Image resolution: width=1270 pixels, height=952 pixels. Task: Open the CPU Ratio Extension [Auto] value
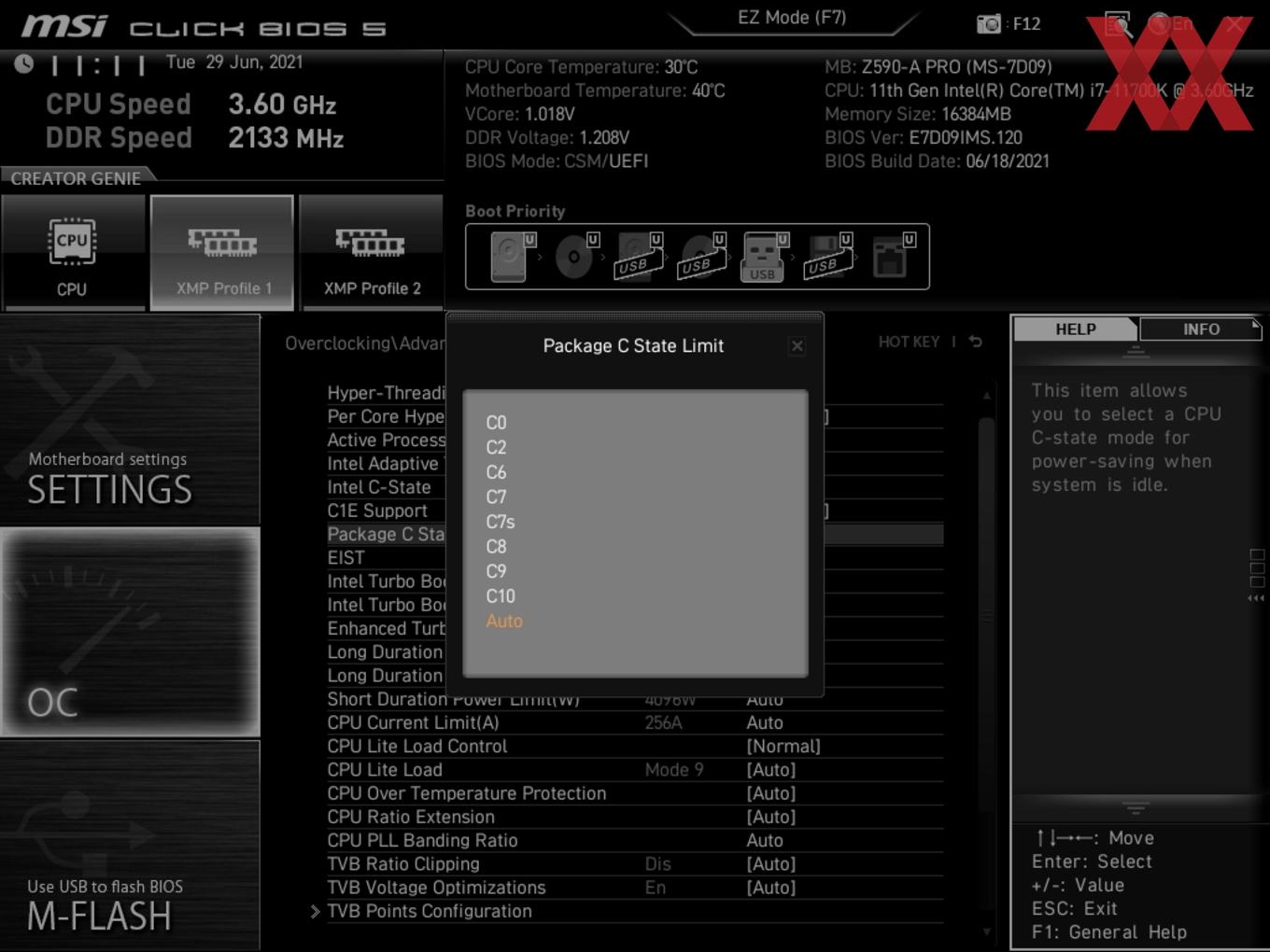click(x=771, y=817)
